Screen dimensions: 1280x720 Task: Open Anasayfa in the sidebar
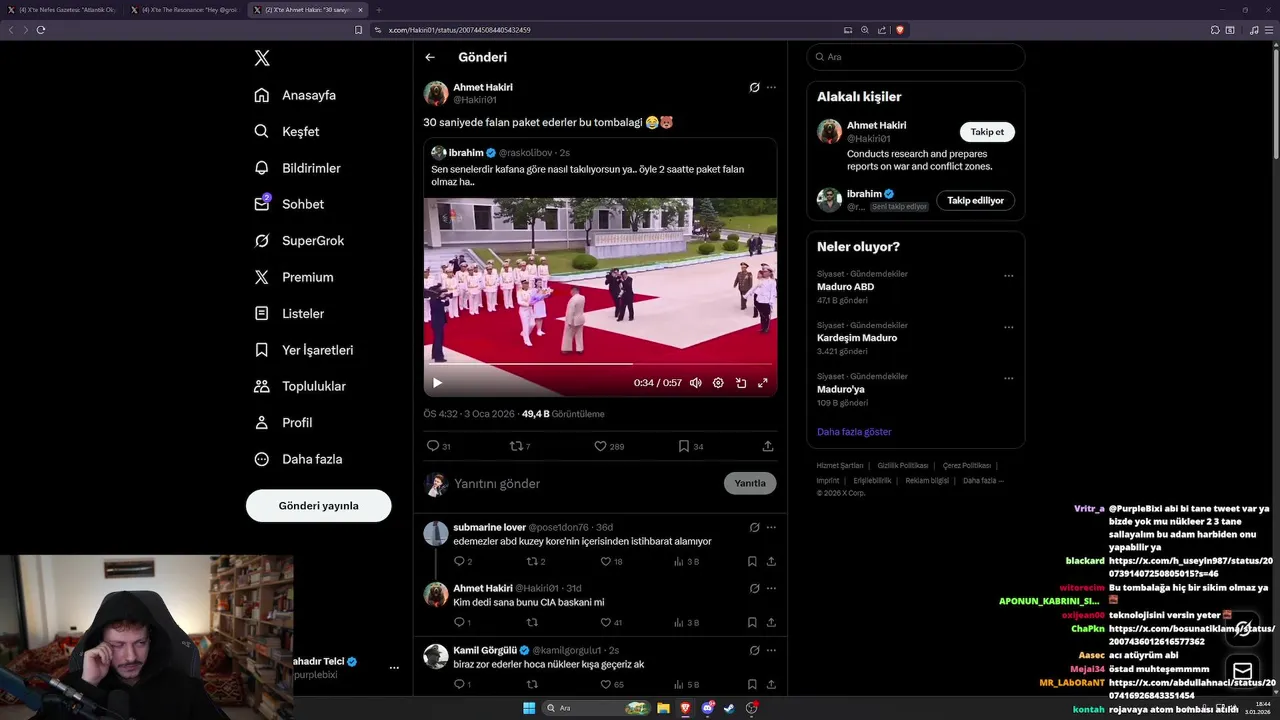pyautogui.click(x=295, y=95)
